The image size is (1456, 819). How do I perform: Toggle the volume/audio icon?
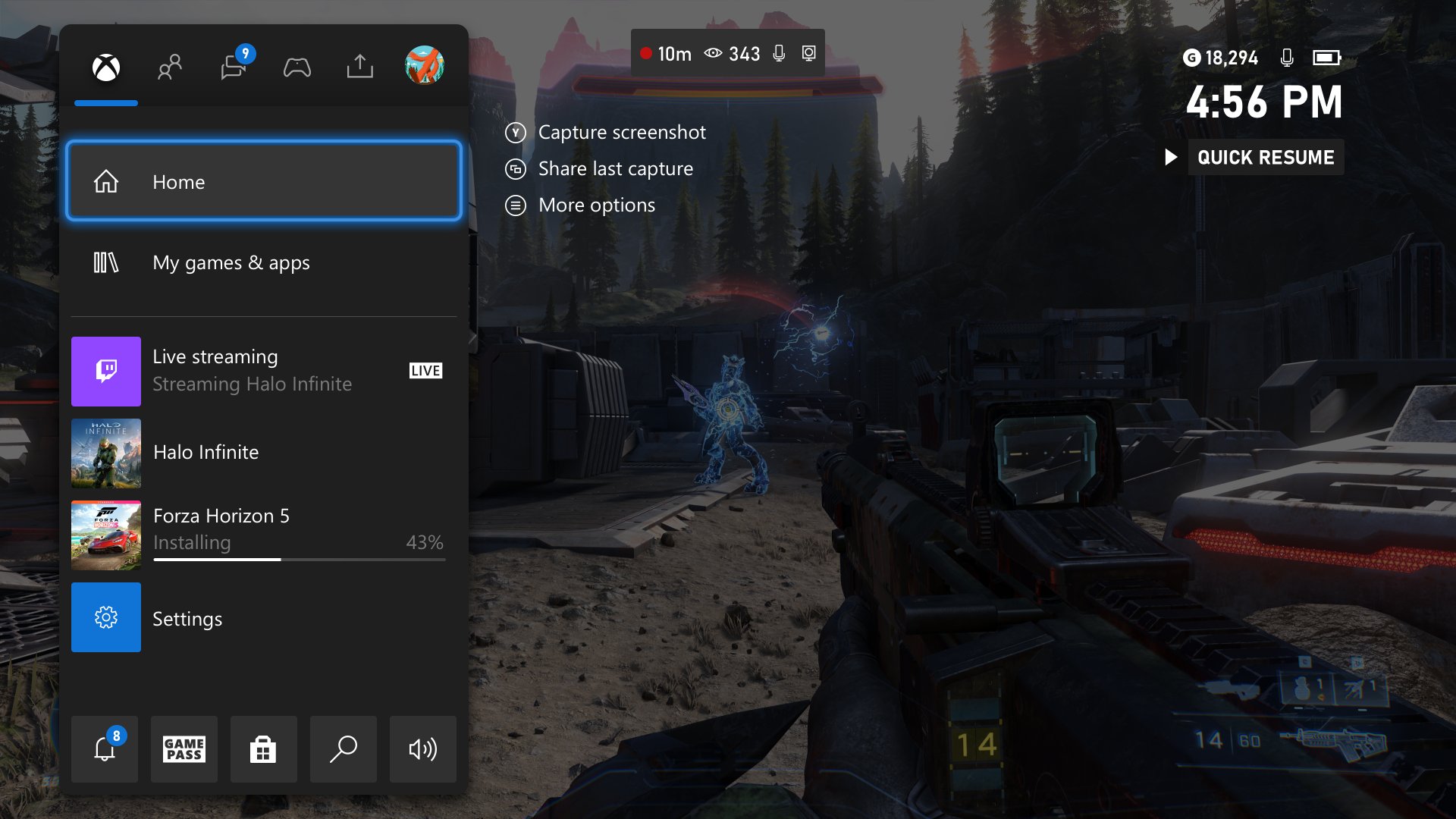422,749
